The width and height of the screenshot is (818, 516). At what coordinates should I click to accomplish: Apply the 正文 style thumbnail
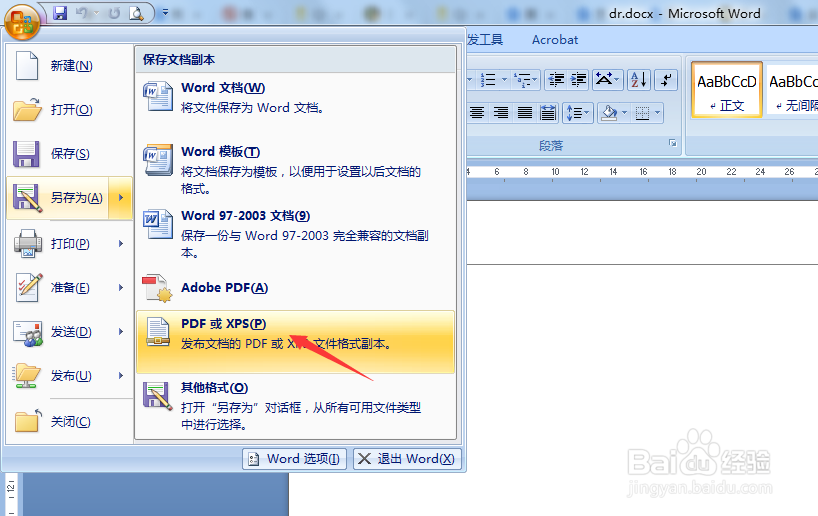click(727, 89)
